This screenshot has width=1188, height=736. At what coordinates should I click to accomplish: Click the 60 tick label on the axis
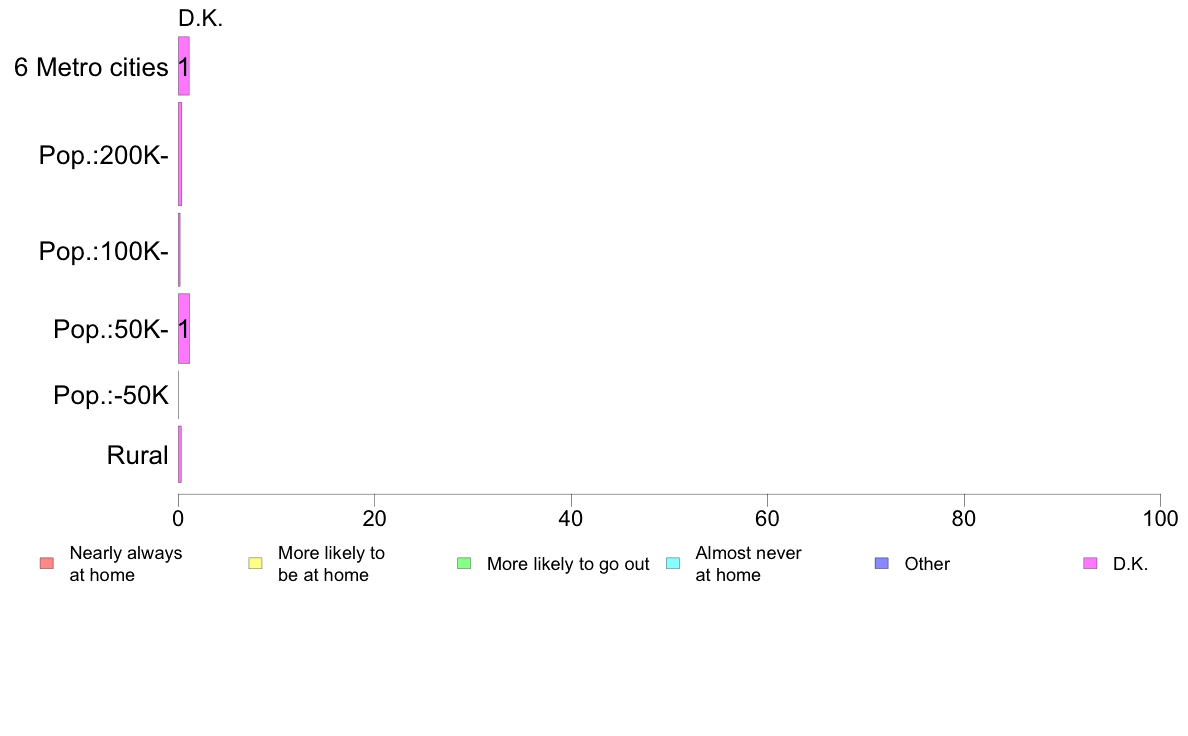[767, 518]
